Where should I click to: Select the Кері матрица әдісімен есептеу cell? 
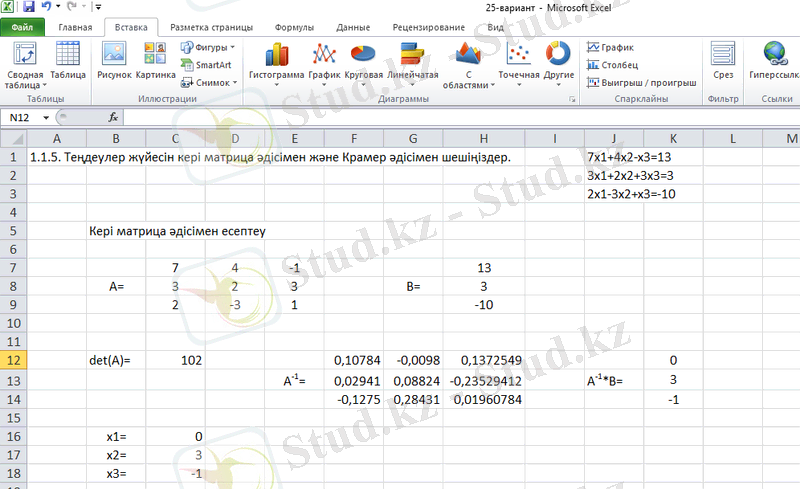[x=177, y=231]
